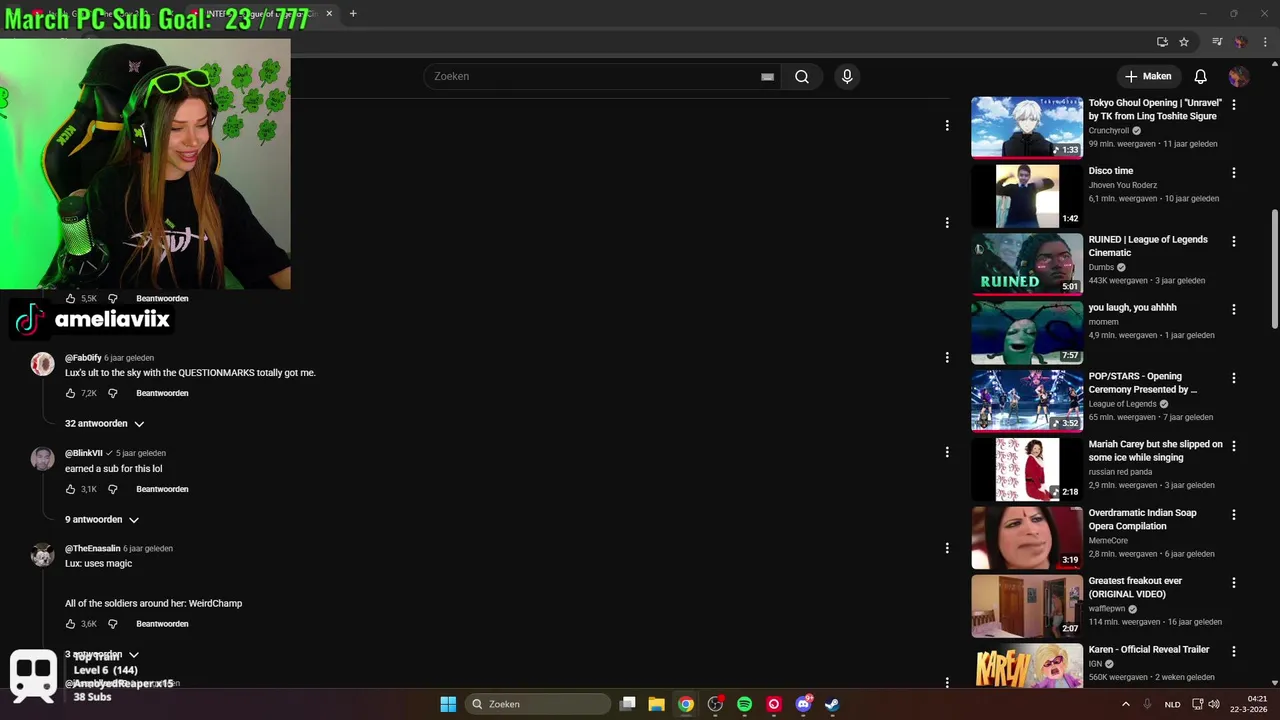This screenshot has height=720, width=1280.
Task: Reply to @Fab0ify via Beantwoorden
Action: point(162,393)
